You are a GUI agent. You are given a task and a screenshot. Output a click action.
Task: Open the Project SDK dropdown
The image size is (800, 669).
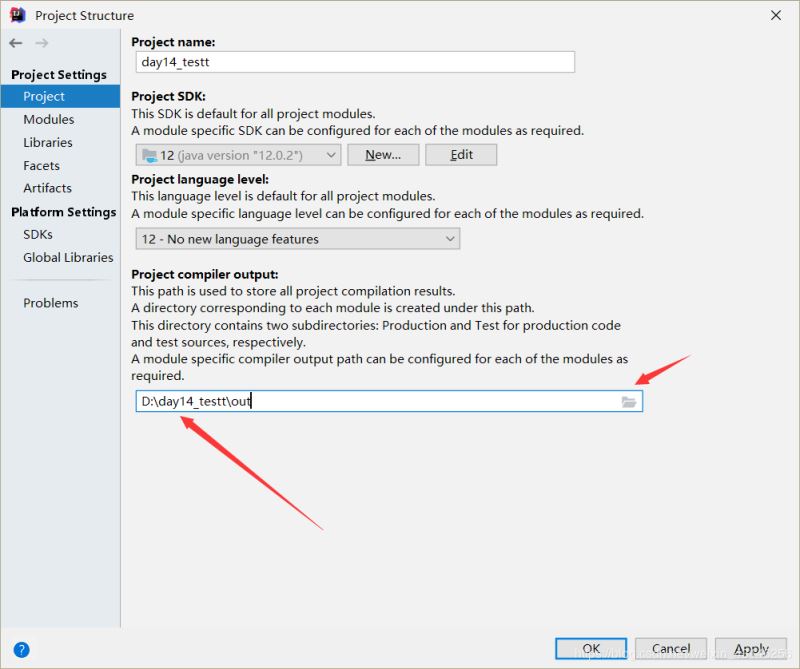point(238,155)
